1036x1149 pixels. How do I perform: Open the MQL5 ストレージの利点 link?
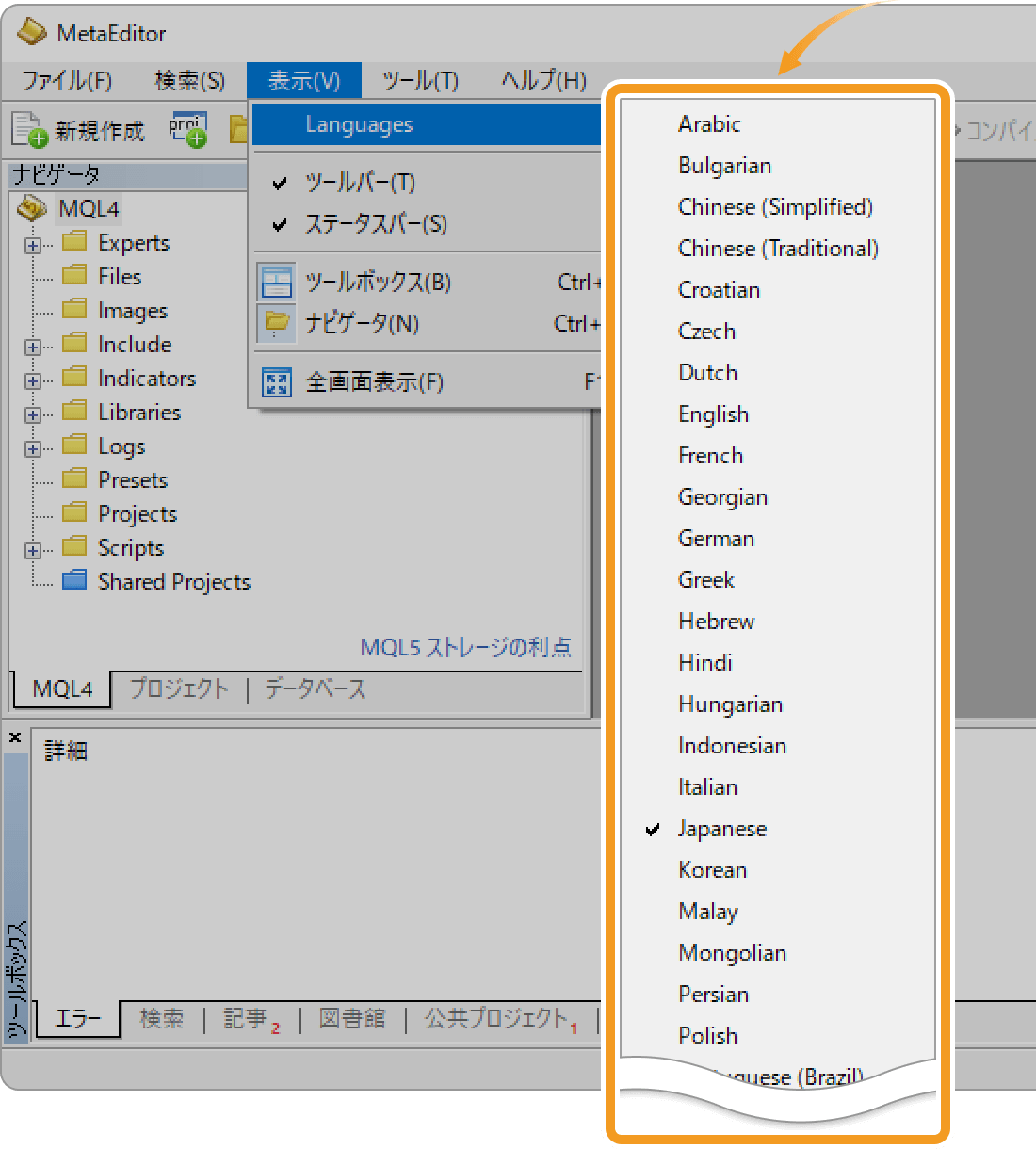466,647
